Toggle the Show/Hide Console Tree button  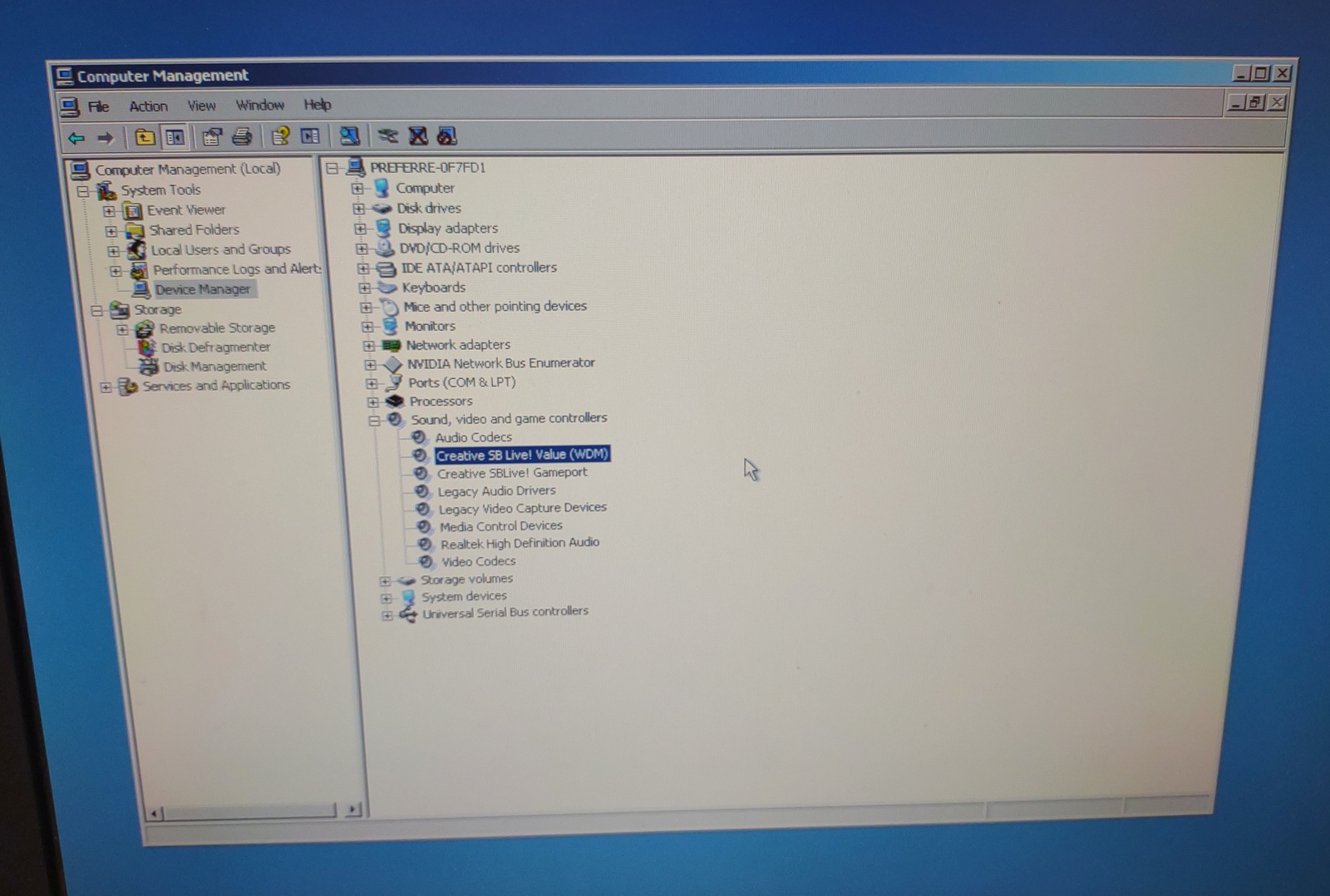click(x=175, y=137)
